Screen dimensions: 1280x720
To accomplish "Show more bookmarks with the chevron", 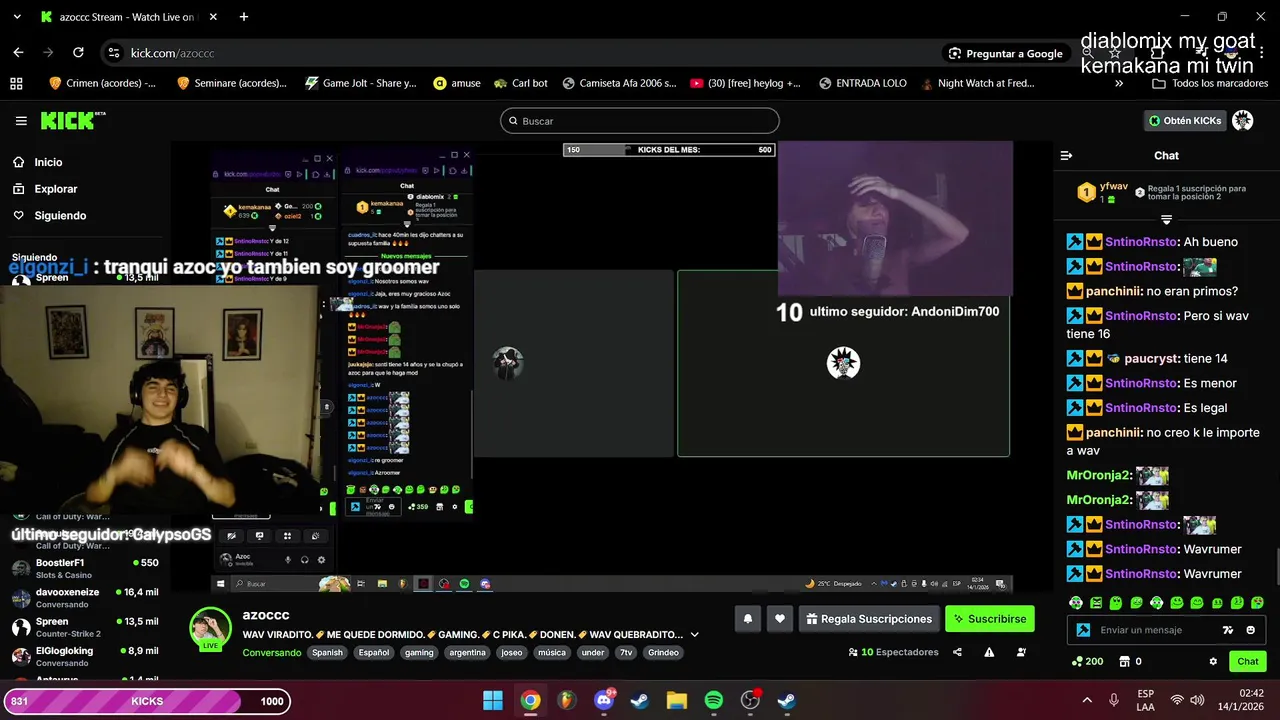I will point(1119,83).
